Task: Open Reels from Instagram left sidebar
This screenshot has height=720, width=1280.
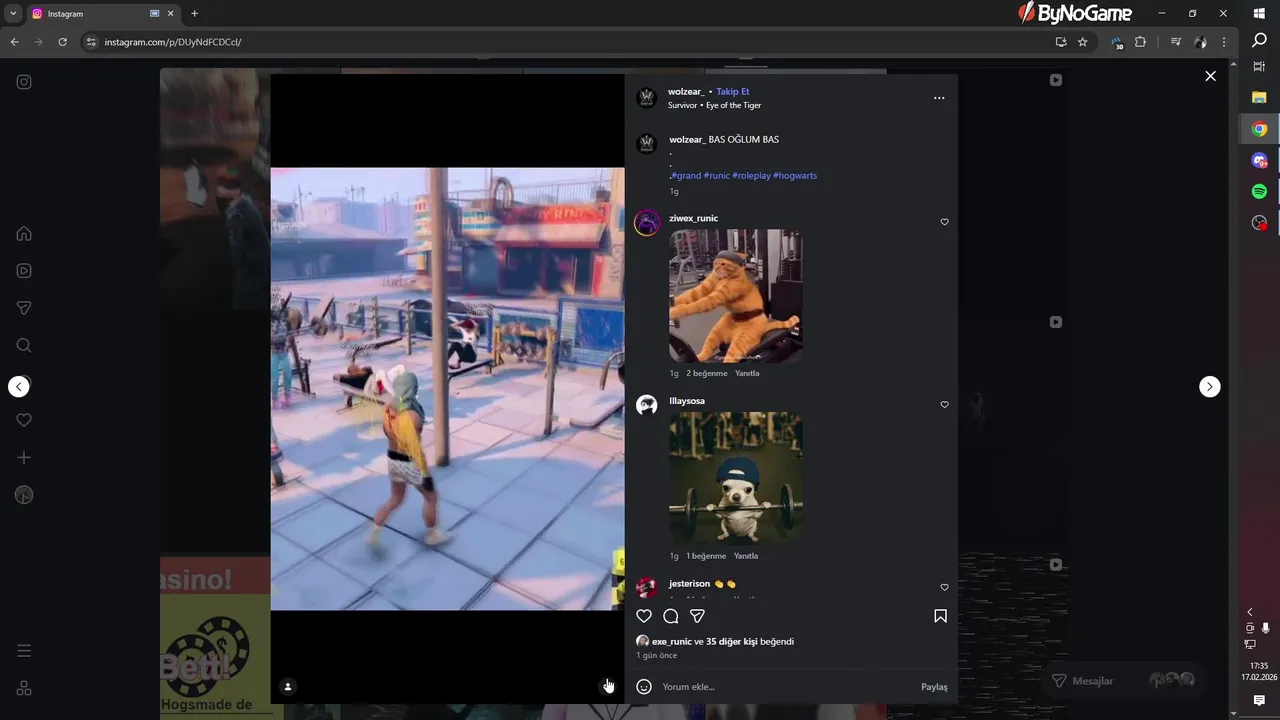Action: pyautogui.click(x=24, y=271)
